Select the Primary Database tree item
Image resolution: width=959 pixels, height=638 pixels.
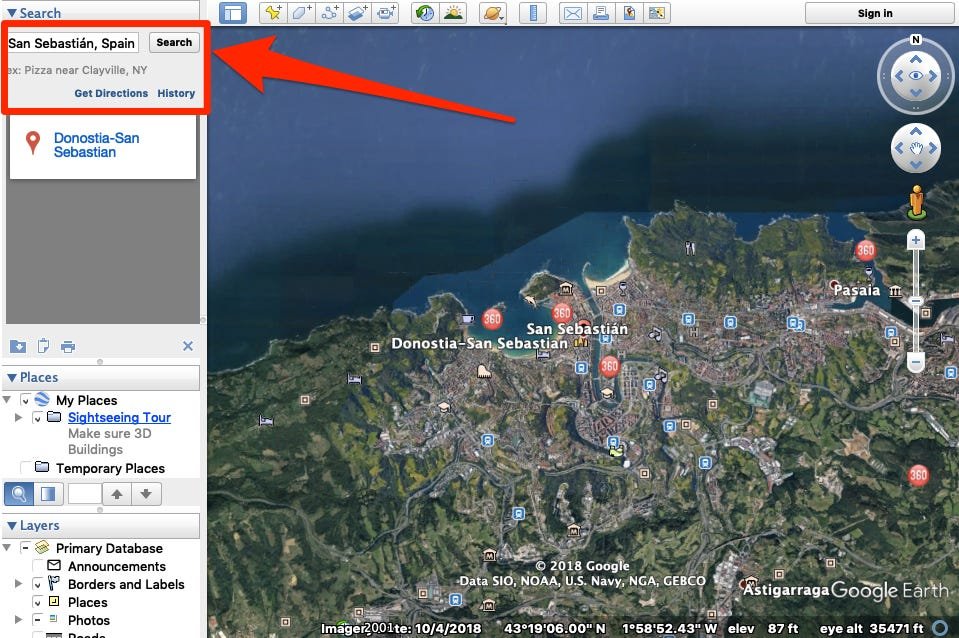(x=109, y=548)
